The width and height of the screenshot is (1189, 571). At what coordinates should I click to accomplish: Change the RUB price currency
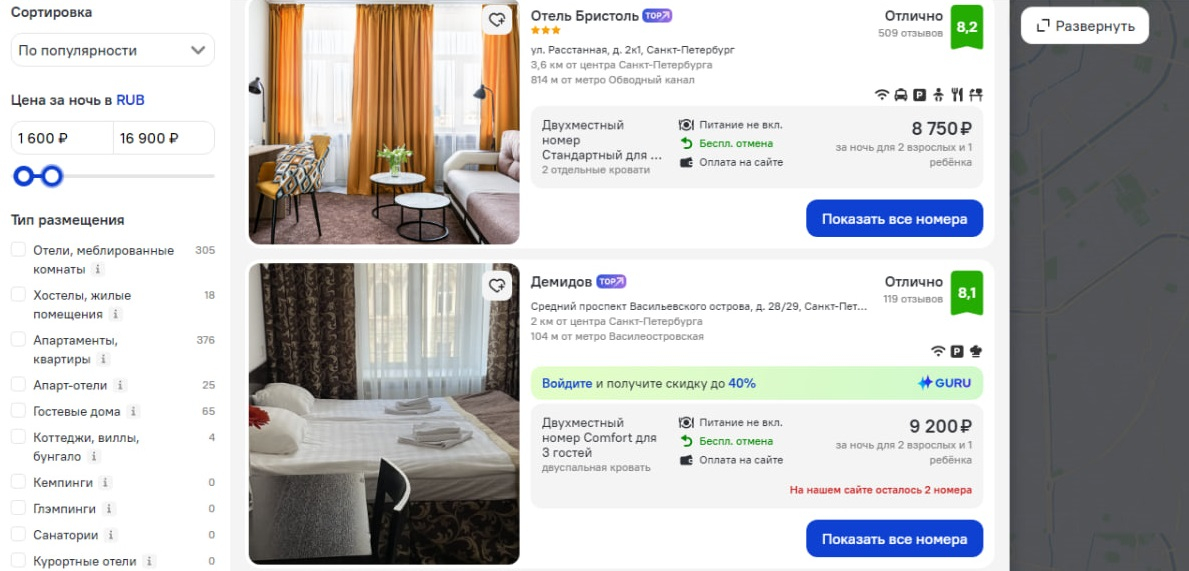(x=130, y=100)
